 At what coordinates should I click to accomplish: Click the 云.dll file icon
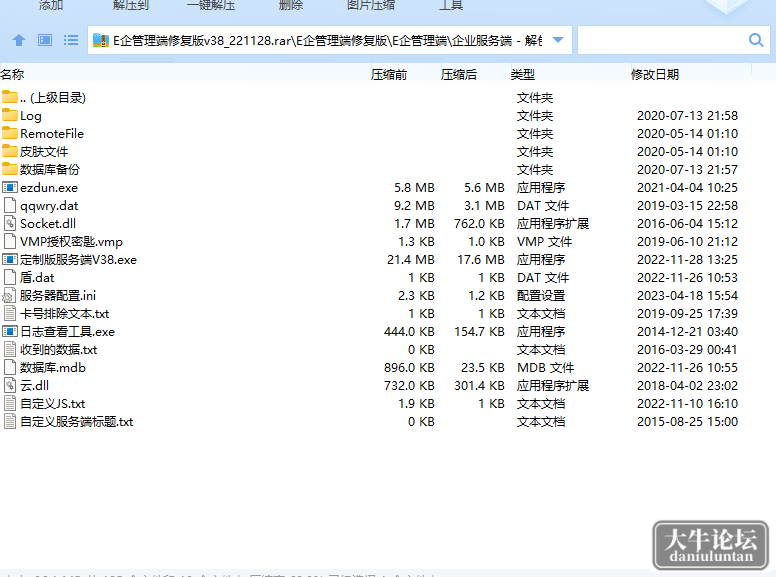pos(10,385)
